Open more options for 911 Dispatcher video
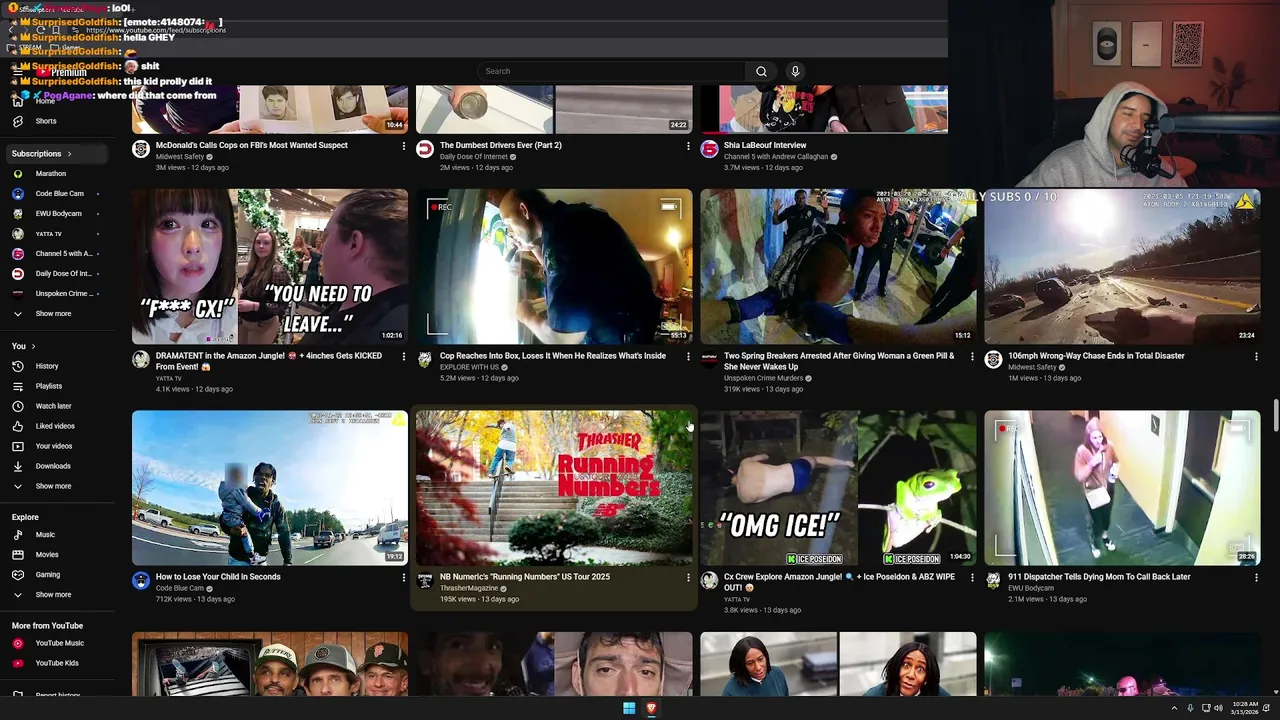Image resolution: width=1280 pixels, height=720 pixels. 1256,578
